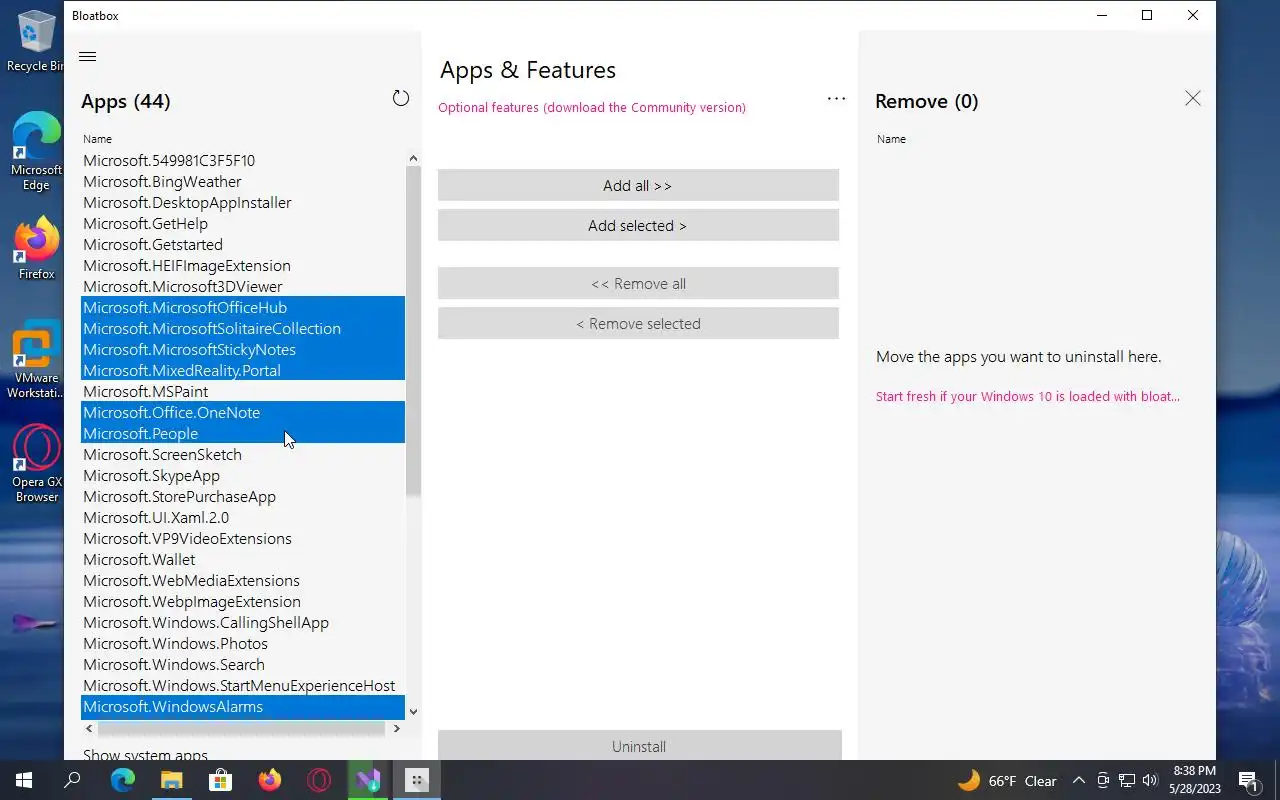Open volume control tray icon
1280x800 pixels.
pos(1150,781)
